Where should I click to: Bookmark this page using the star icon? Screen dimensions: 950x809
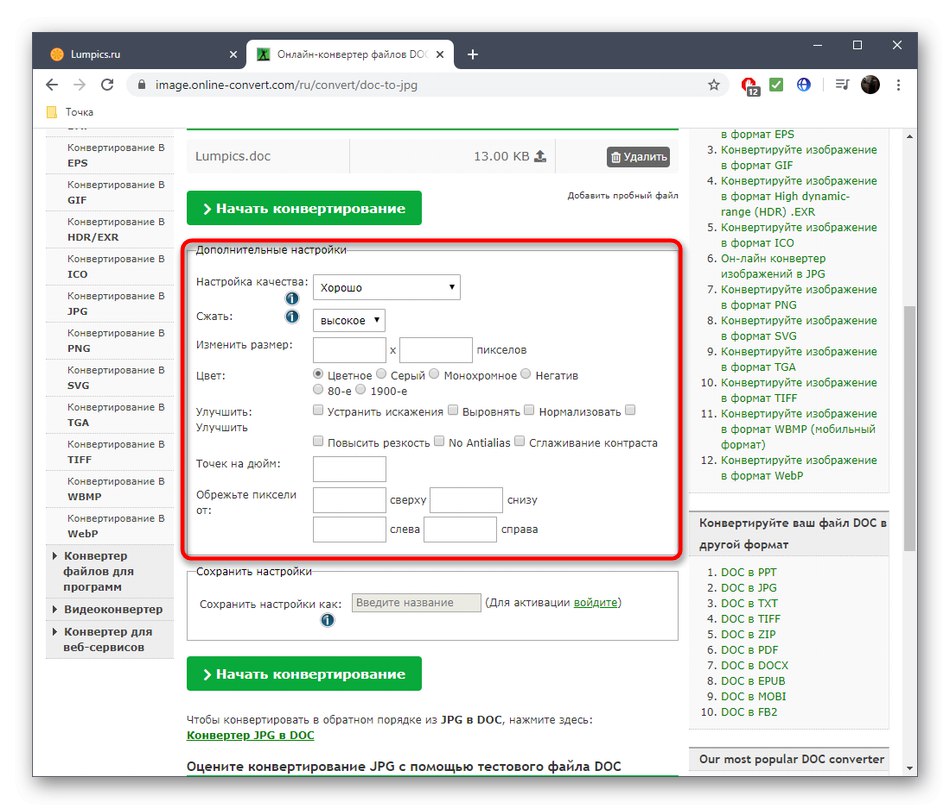(x=714, y=85)
